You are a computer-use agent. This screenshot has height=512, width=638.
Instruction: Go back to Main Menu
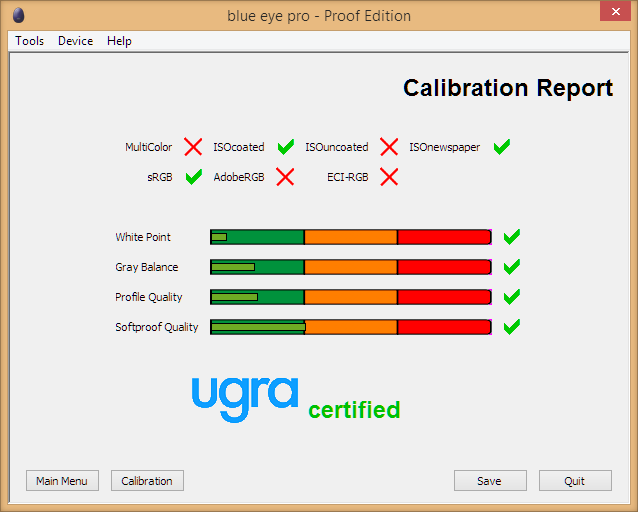(x=62, y=481)
